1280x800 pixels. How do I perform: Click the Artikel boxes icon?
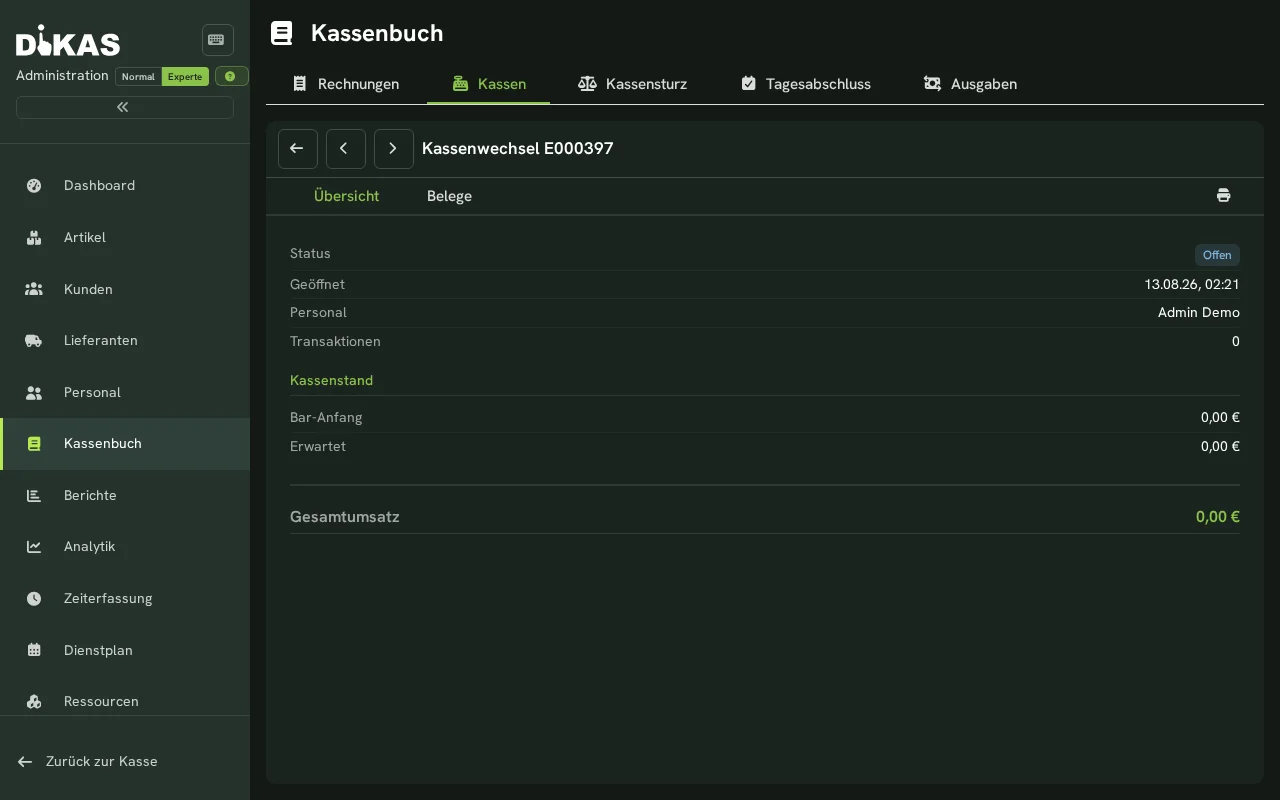click(x=34, y=237)
